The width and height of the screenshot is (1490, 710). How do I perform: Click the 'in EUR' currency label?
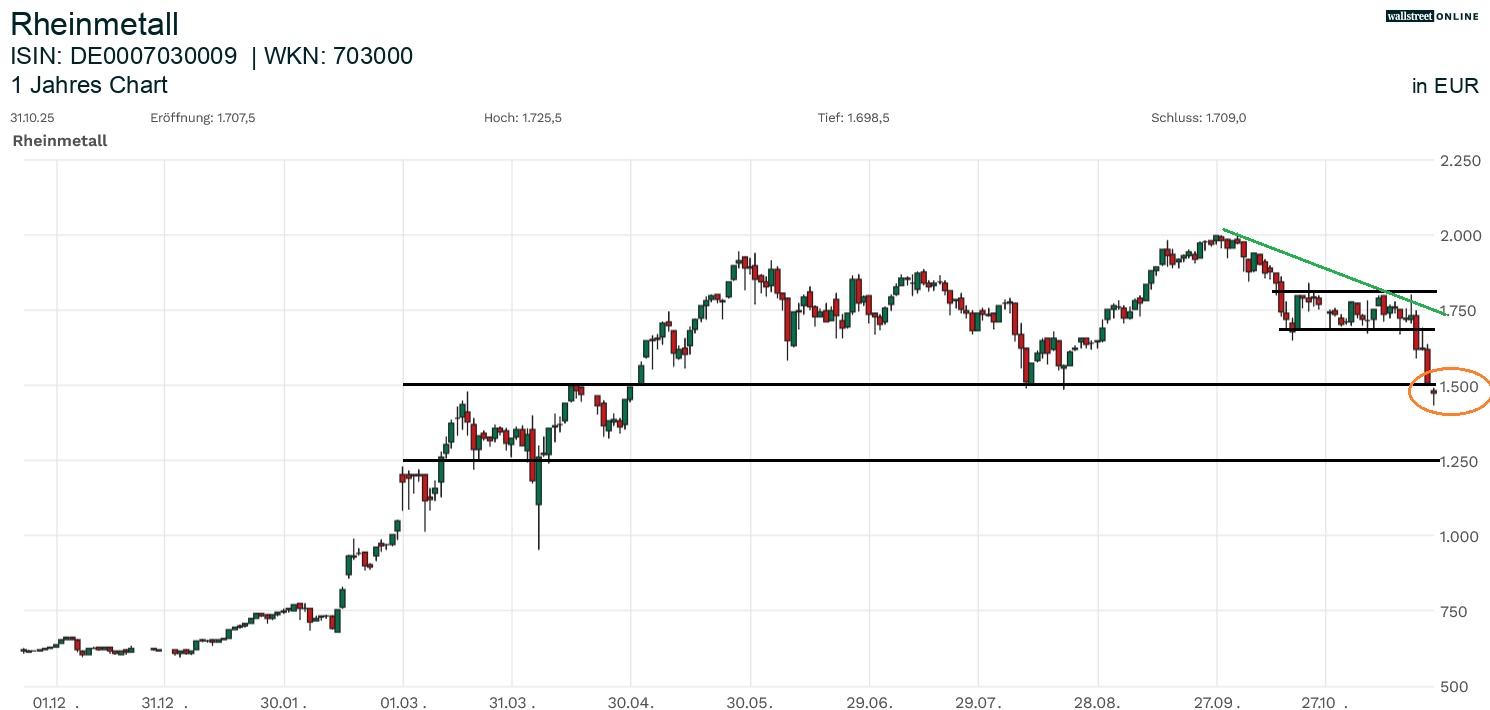1444,86
